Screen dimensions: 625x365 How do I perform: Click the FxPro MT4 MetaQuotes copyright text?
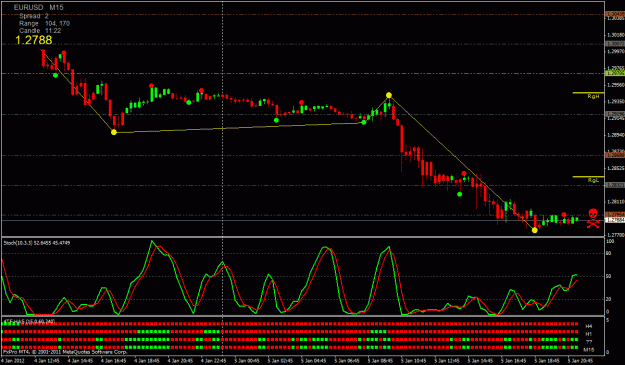coord(65,352)
